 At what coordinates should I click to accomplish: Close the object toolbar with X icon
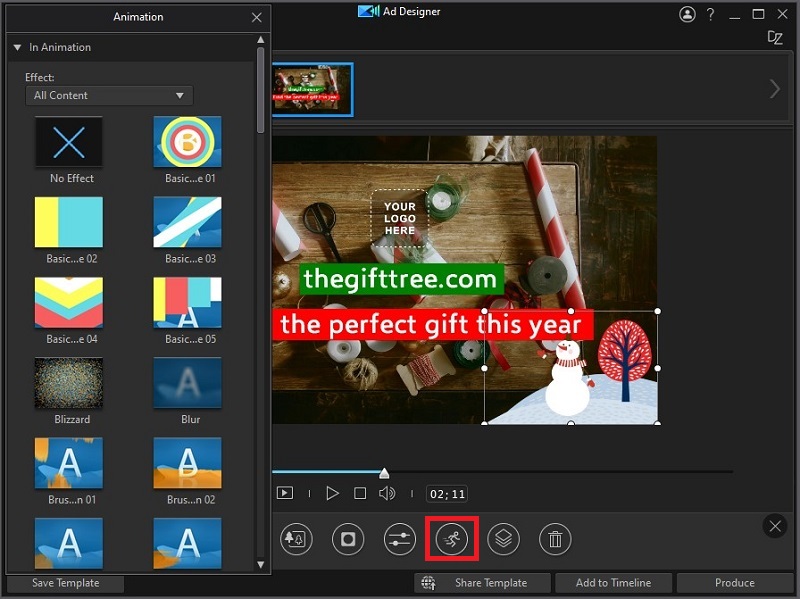pos(775,526)
